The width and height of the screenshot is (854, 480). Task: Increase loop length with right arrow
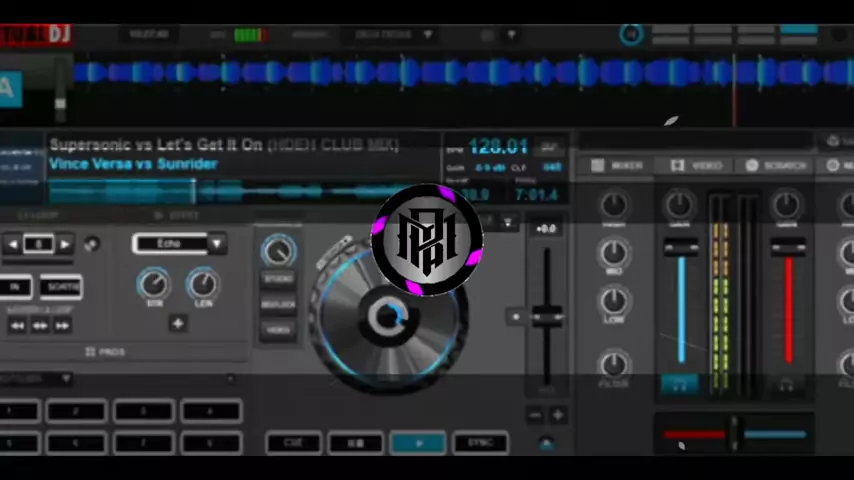64,244
